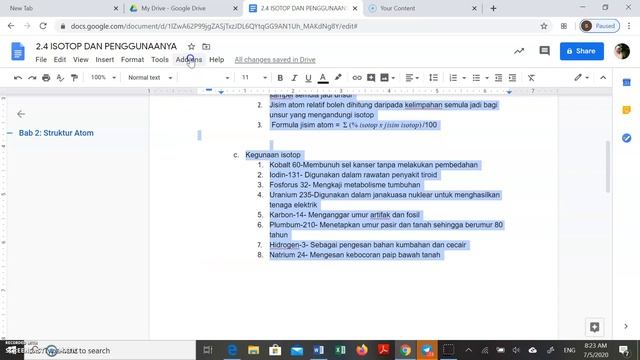Run spell check icon in toolbar
640x360 pixels.
pyautogui.click(x=60, y=78)
